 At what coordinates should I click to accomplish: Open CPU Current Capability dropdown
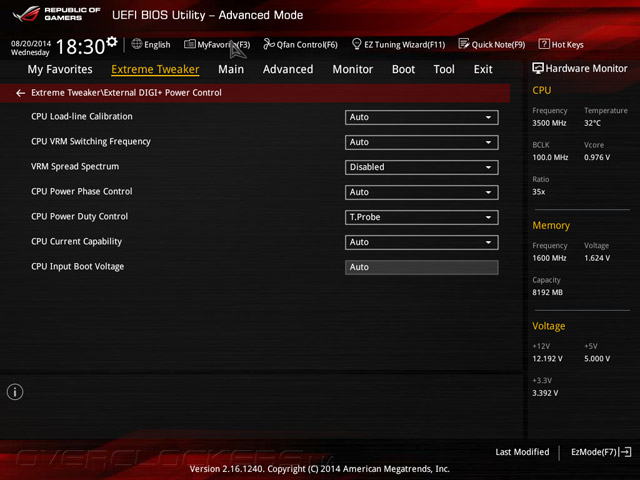pos(421,242)
